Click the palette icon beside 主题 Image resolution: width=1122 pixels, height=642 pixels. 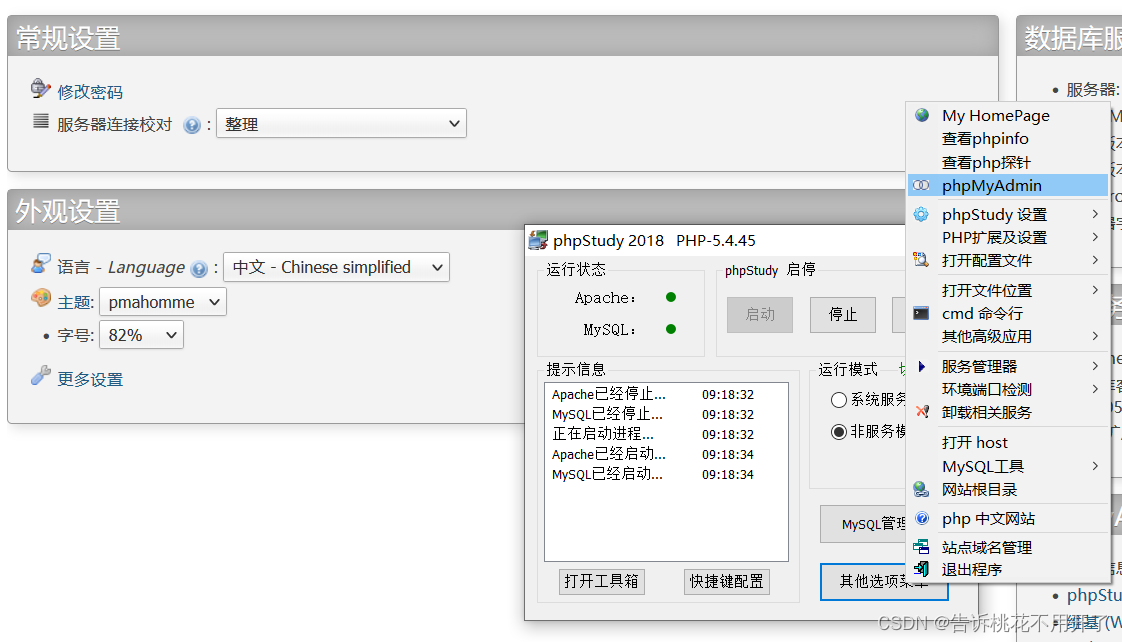(x=41, y=298)
